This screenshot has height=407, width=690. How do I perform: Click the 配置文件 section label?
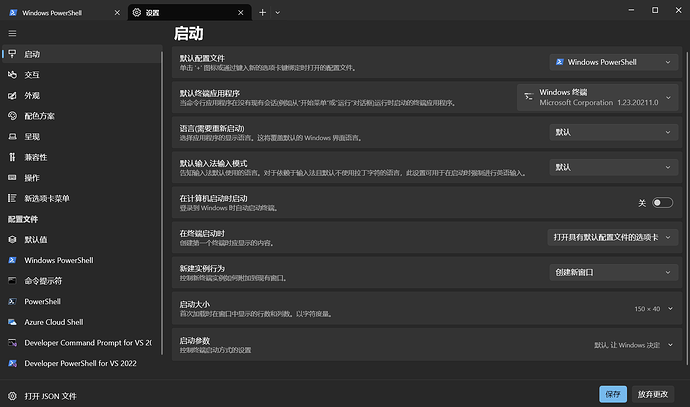click(23, 219)
